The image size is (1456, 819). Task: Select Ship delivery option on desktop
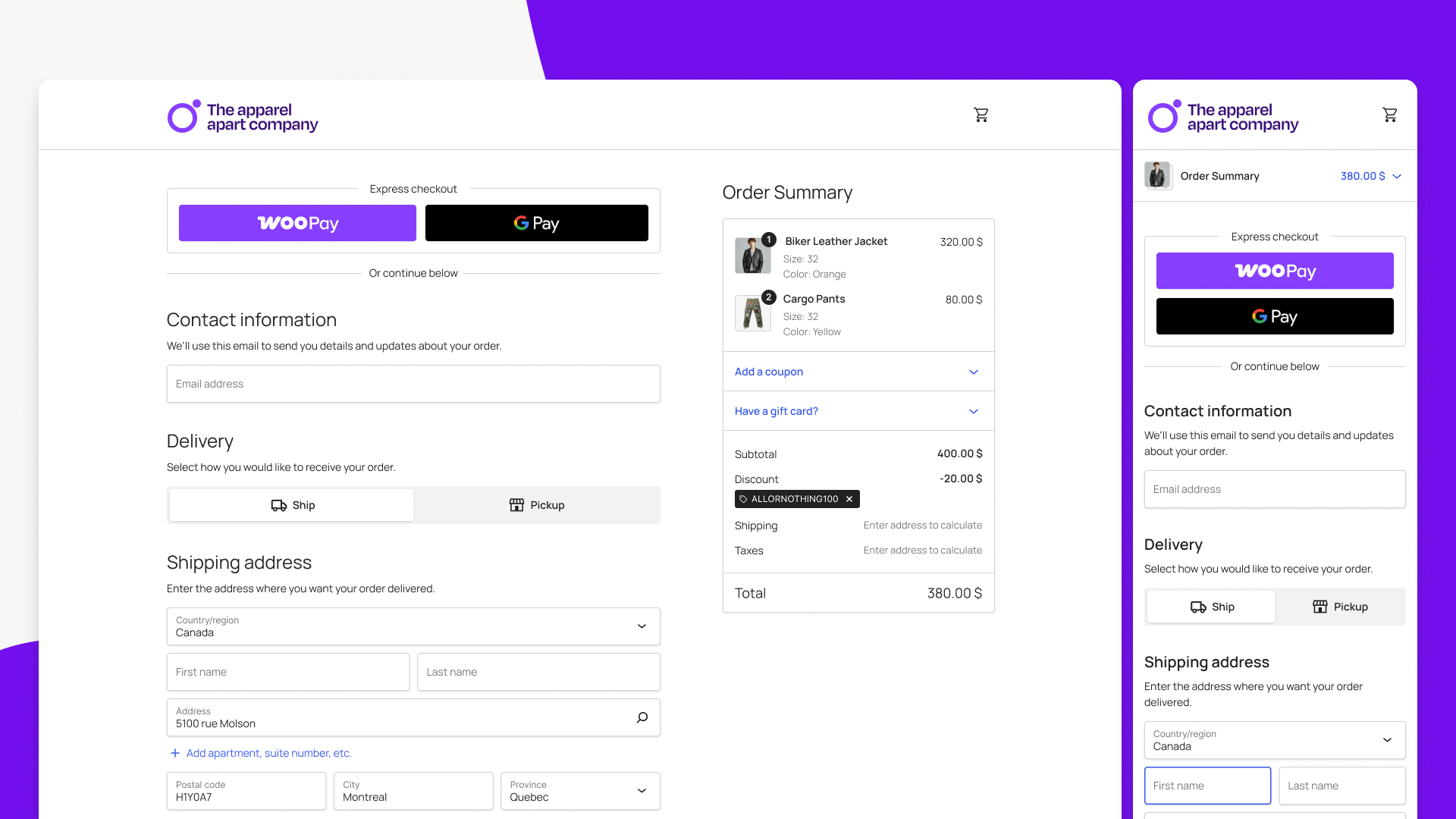(292, 505)
